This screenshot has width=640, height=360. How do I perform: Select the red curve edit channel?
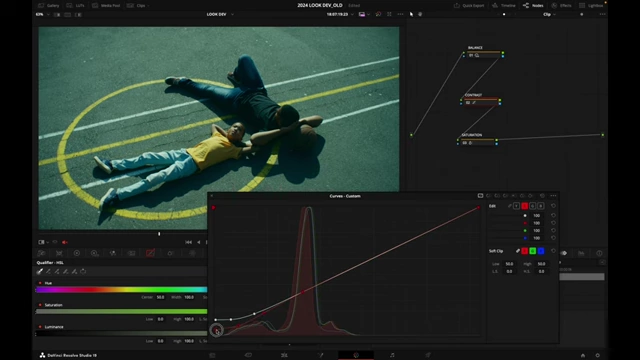(524, 206)
